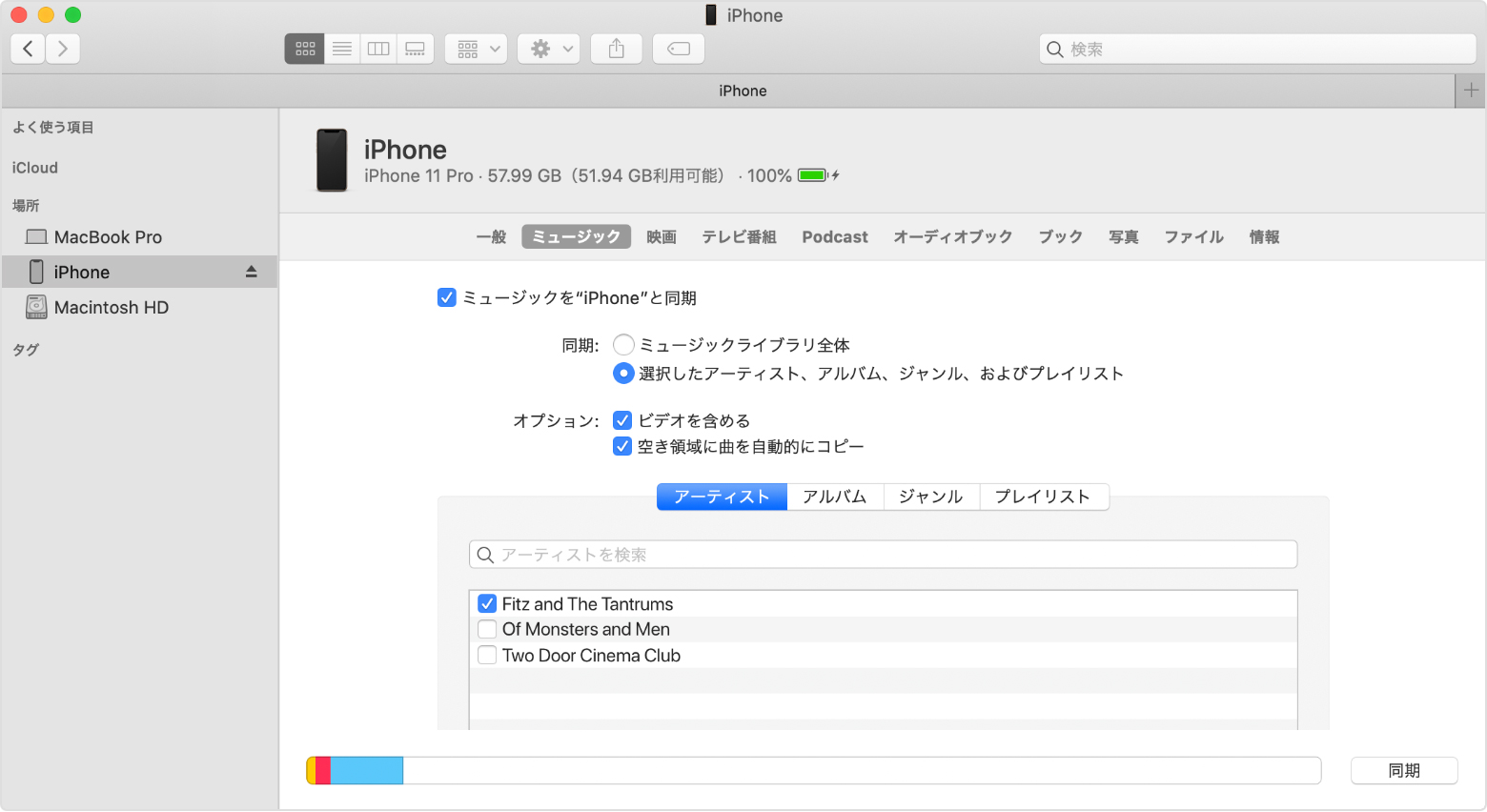Check Of Monsters and Men
1487x812 pixels.
tap(487, 629)
